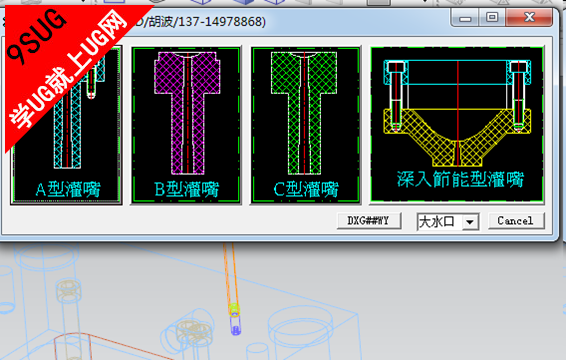Click the Cancel button
The width and height of the screenshot is (566, 360).
pos(516,221)
